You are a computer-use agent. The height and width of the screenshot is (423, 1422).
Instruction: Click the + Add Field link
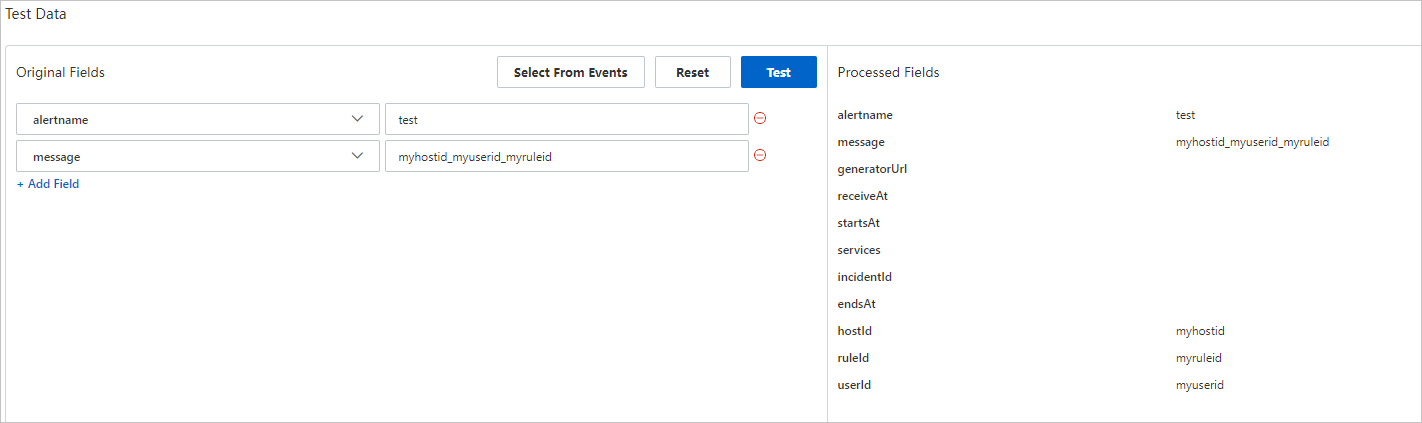(x=48, y=184)
